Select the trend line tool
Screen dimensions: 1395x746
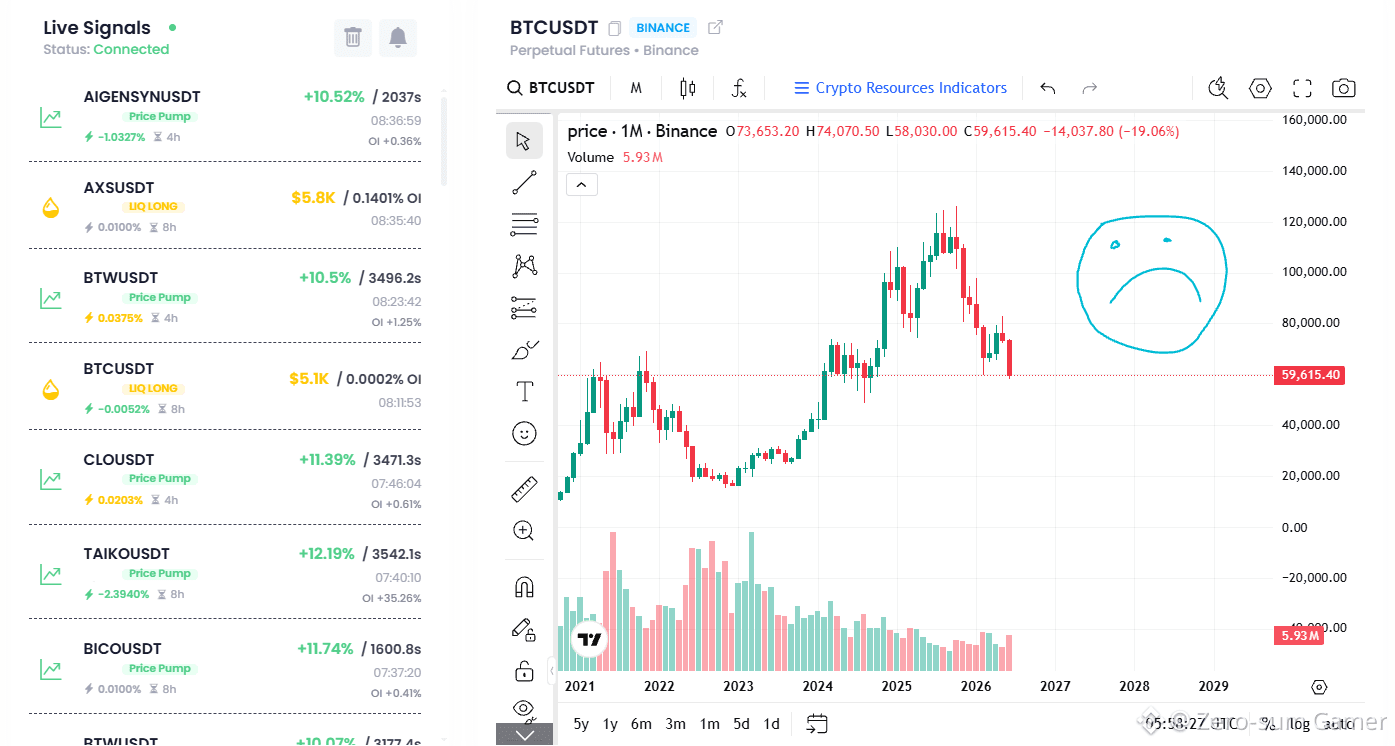(x=524, y=182)
